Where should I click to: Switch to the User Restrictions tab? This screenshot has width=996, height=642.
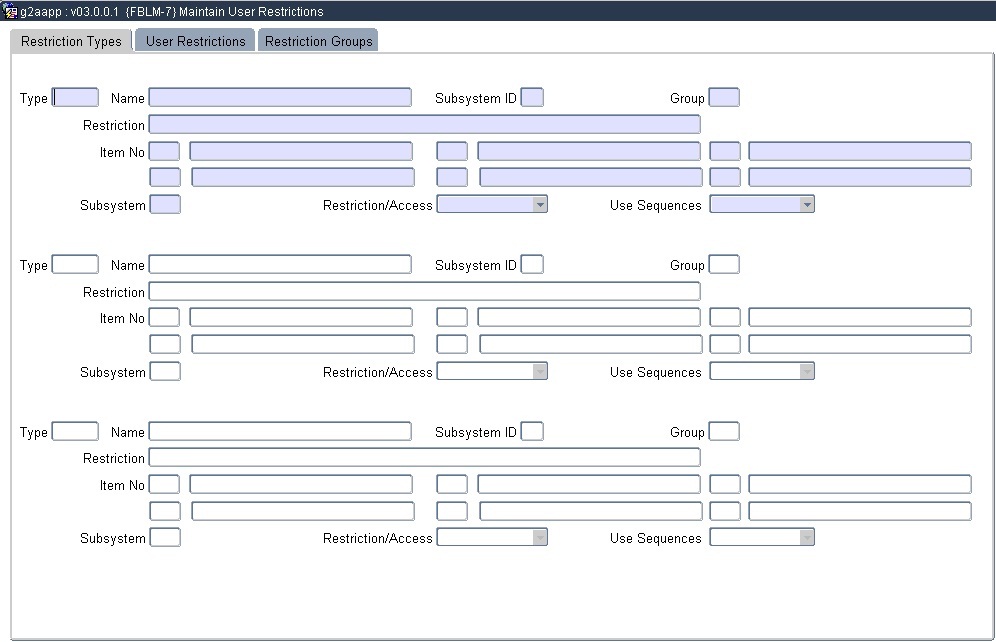coord(195,41)
